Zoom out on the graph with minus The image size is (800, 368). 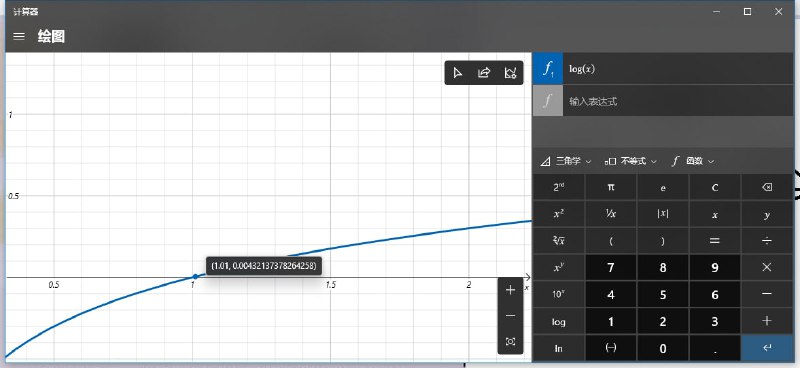point(510,316)
